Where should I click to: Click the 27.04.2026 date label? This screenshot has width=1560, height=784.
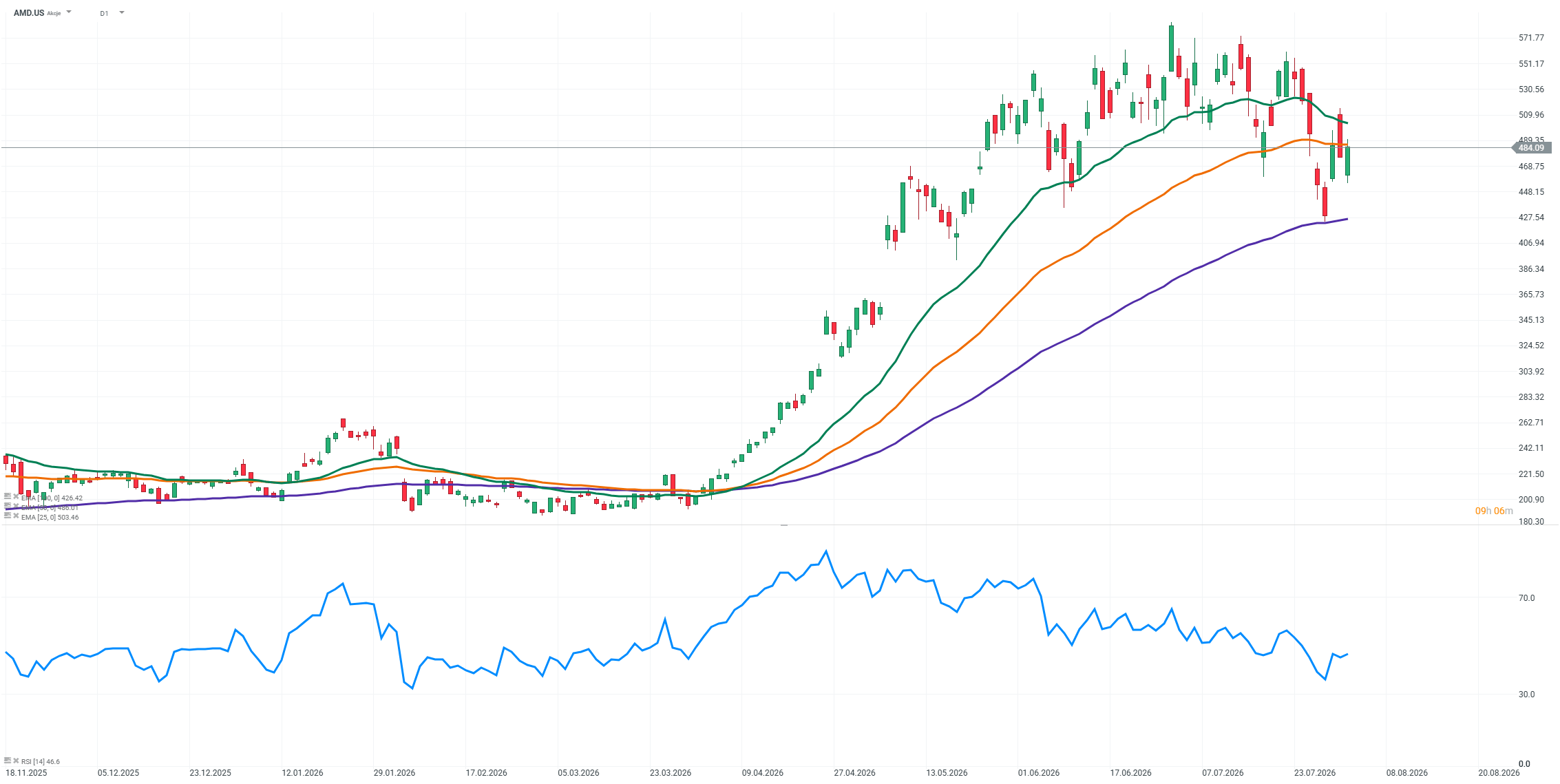854,773
